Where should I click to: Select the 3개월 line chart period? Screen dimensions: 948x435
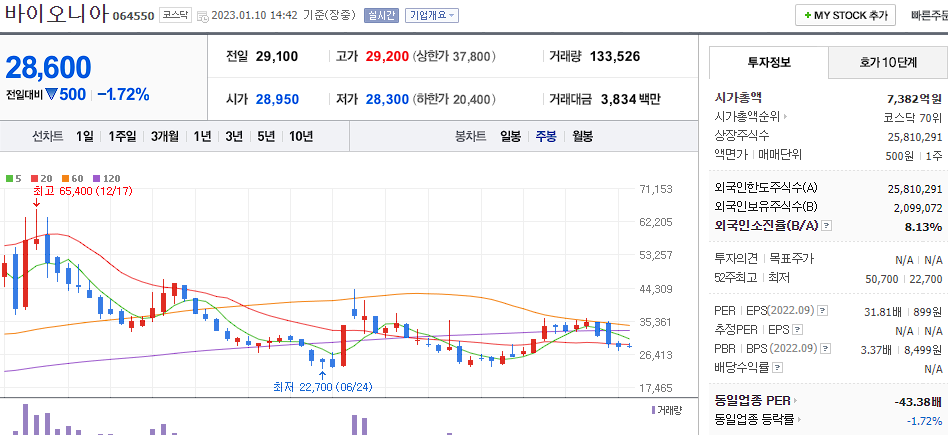(x=165, y=137)
